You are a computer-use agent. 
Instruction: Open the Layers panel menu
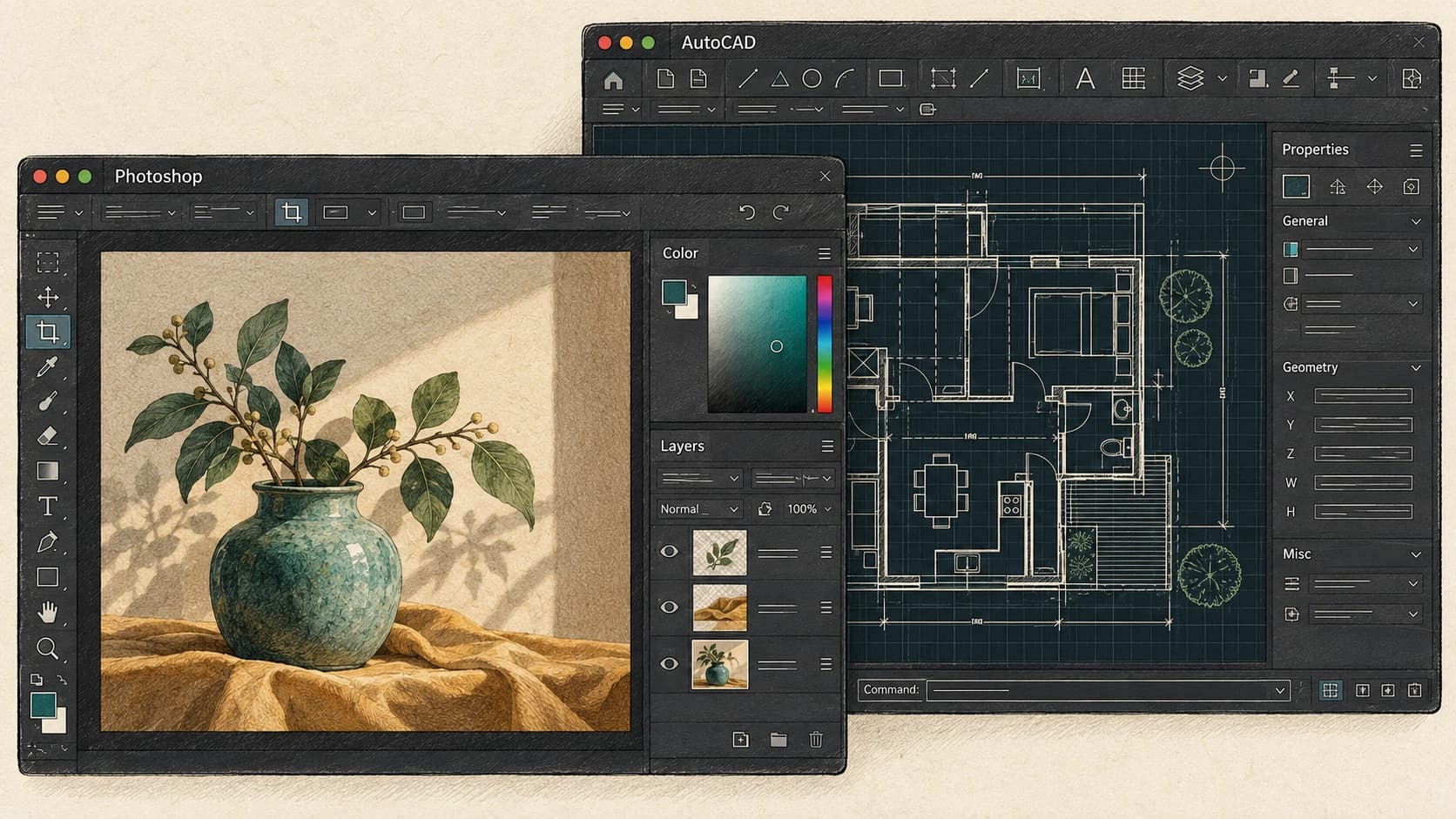[827, 446]
